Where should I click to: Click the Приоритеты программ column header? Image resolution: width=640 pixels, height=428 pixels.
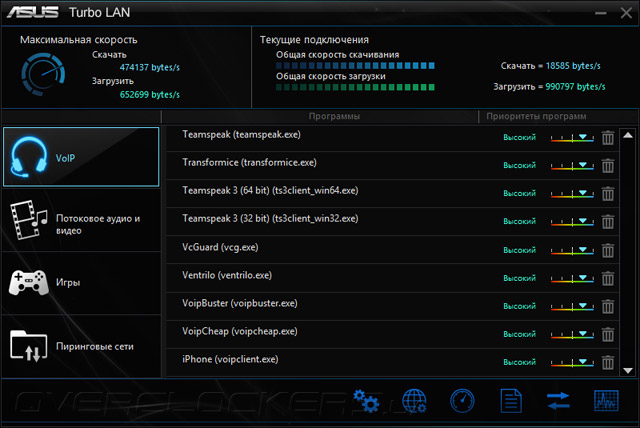[536, 116]
